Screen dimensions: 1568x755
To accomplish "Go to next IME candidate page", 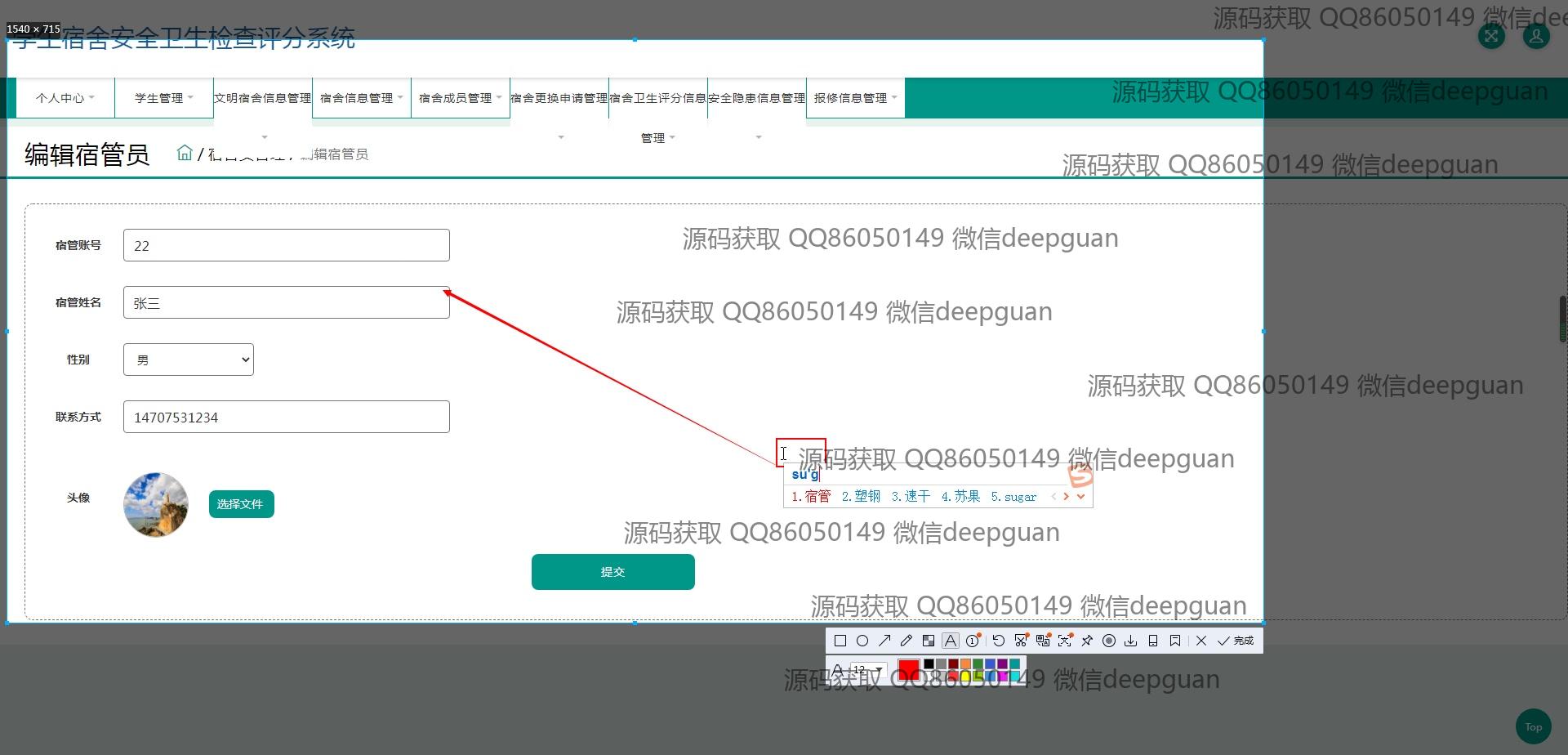I will click(x=1066, y=496).
